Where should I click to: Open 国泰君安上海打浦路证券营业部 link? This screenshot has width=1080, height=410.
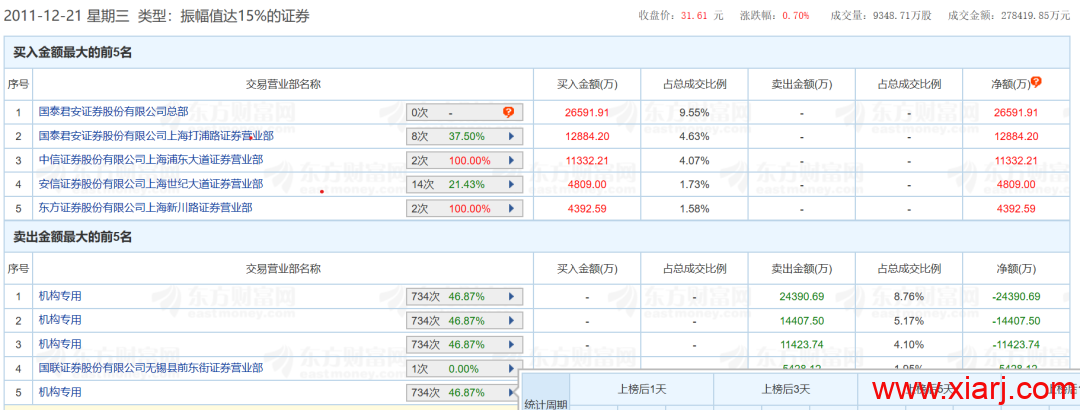(x=156, y=136)
